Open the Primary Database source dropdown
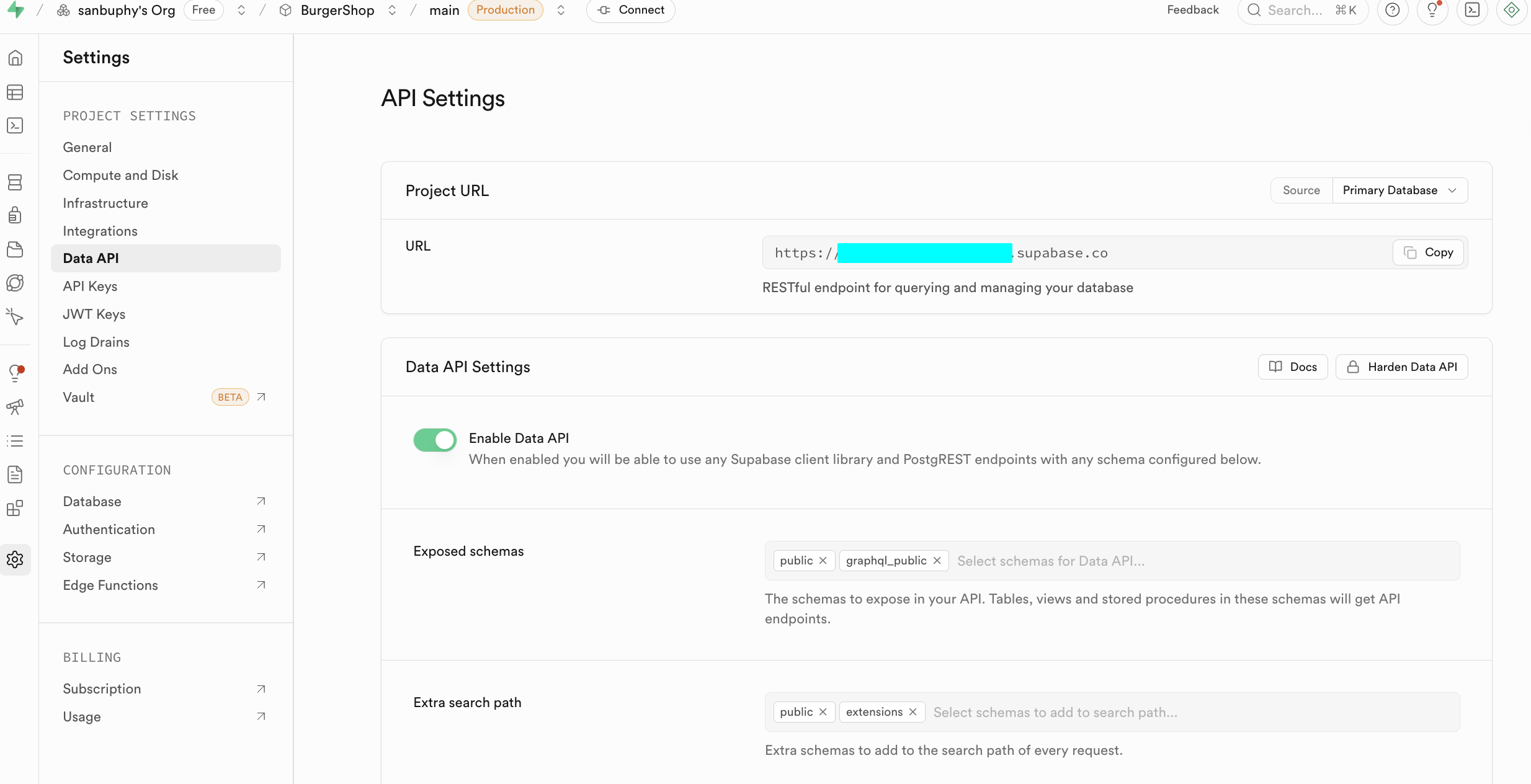The height and width of the screenshot is (784, 1531). click(x=1399, y=190)
